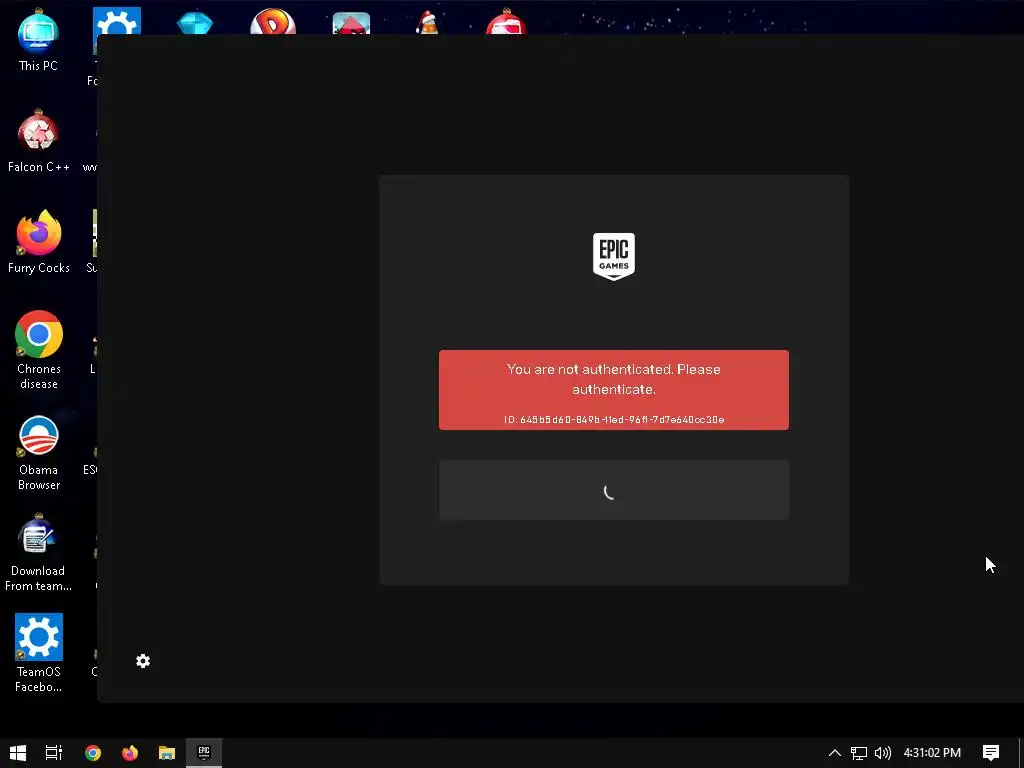The image size is (1024, 768).
Task: Click the loading sign-in button
Action: [x=614, y=490]
